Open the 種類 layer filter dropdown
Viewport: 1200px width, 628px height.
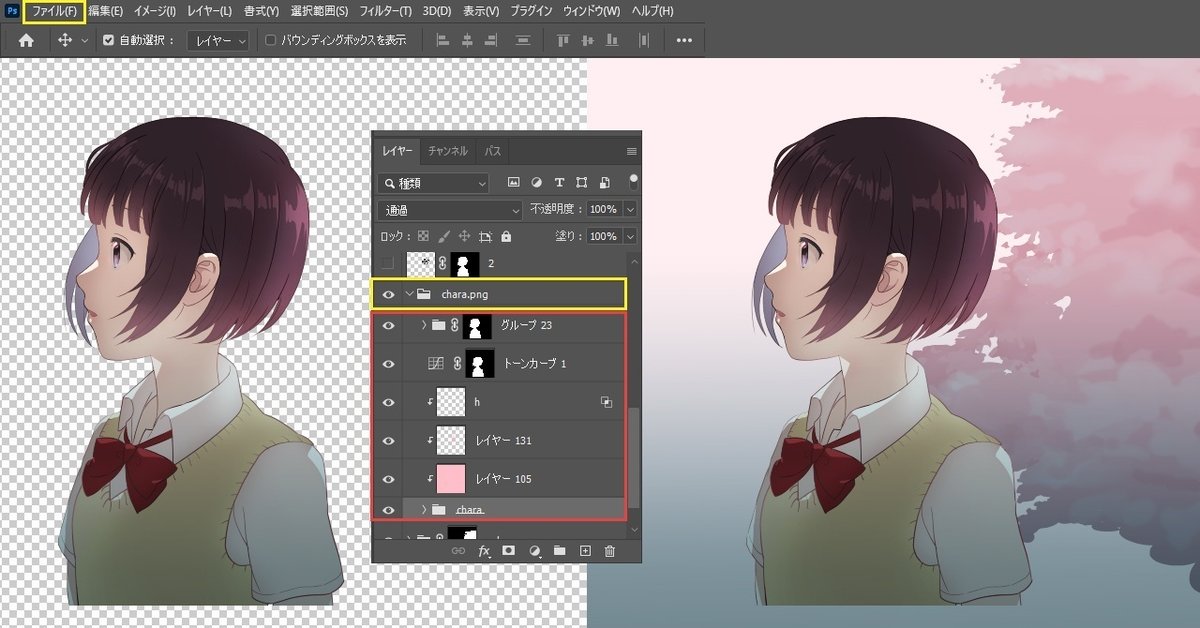(x=434, y=183)
